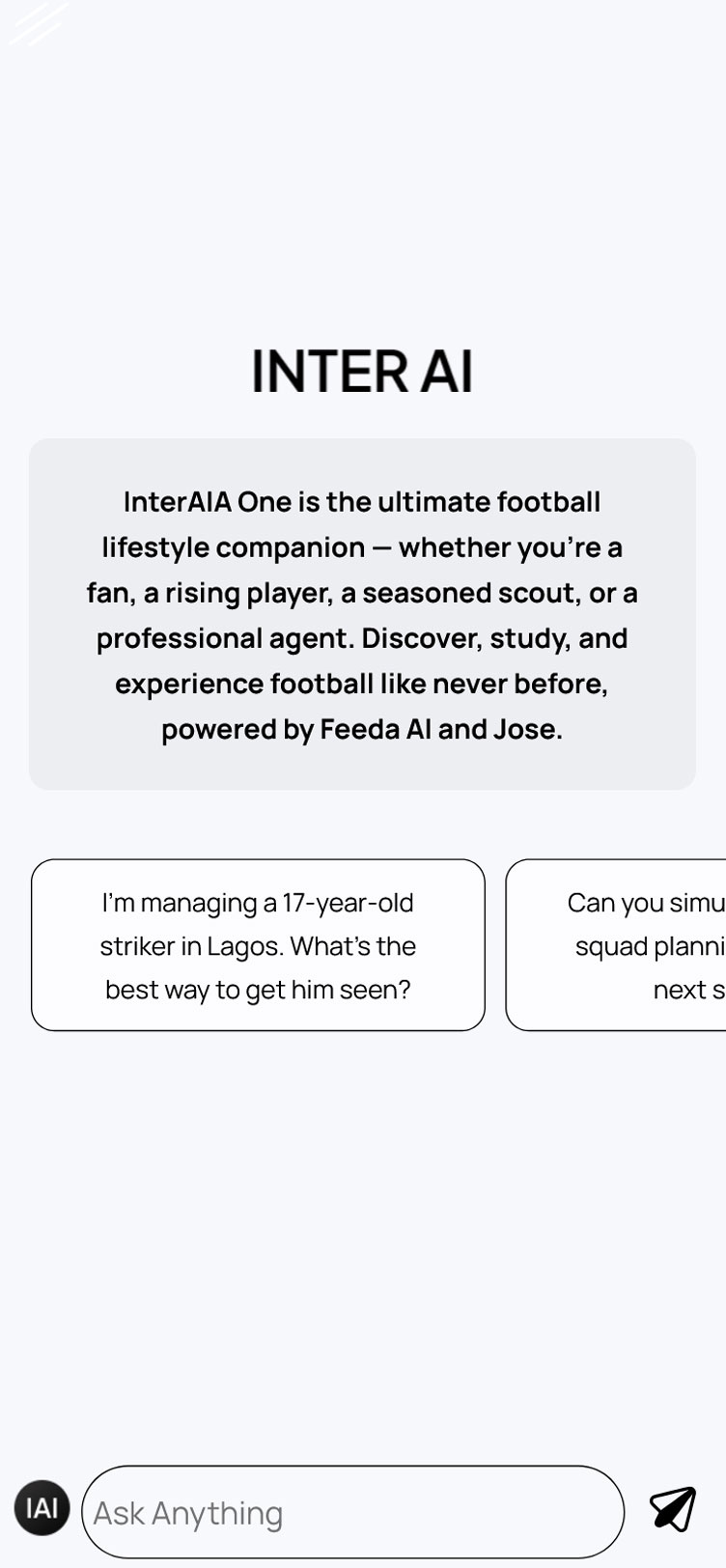The height and width of the screenshot is (1568, 726).
Task: Tap the 'squad planni' line in second card
Action: coord(649,946)
